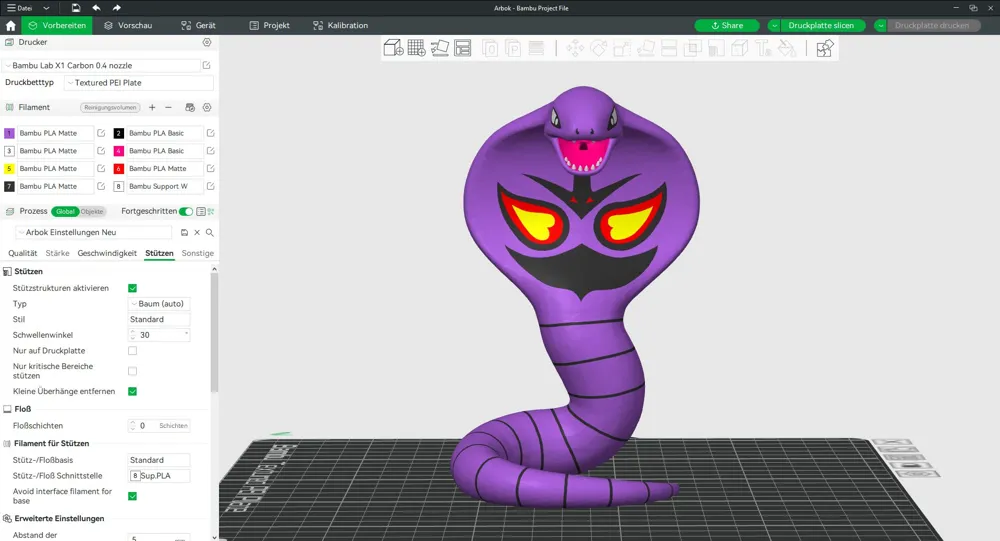Switch to the Vorschau tab
The height and width of the screenshot is (541, 1000).
point(128,26)
